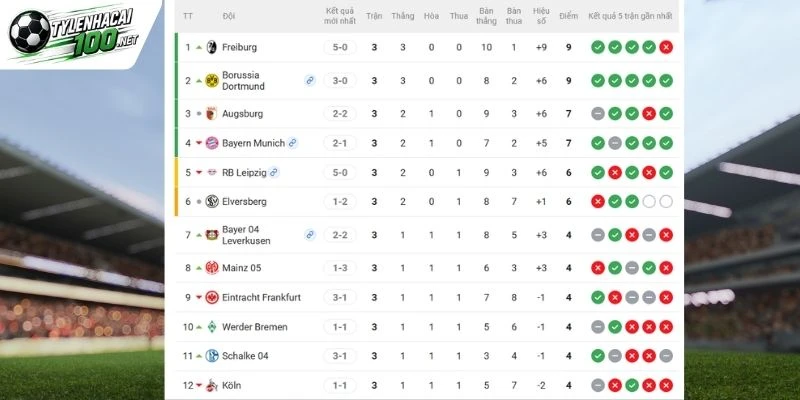Click the Tylenhacai100.net site logo

point(74,32)
